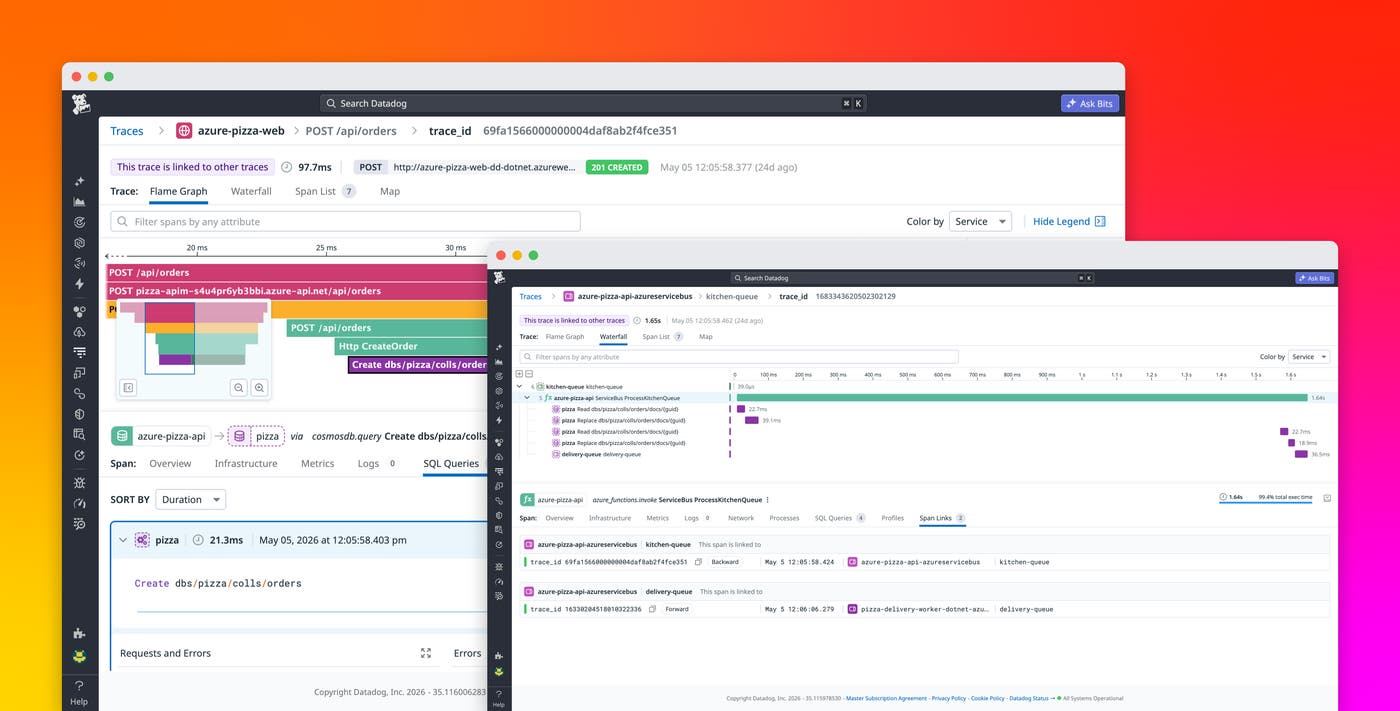1400x711 pixels.
Task: Click the sparkle Bits AI sidebar icon, back window
Action: [x=79, y=181]
